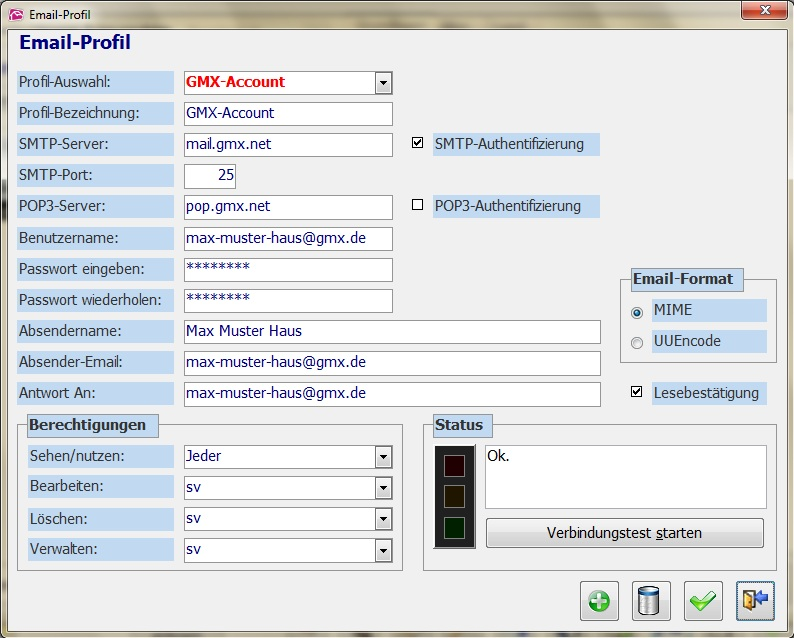Uncheck the SMTP-Authentifizierung checkbox
Viewport: 794px width, 638px height.
[418, 143]
